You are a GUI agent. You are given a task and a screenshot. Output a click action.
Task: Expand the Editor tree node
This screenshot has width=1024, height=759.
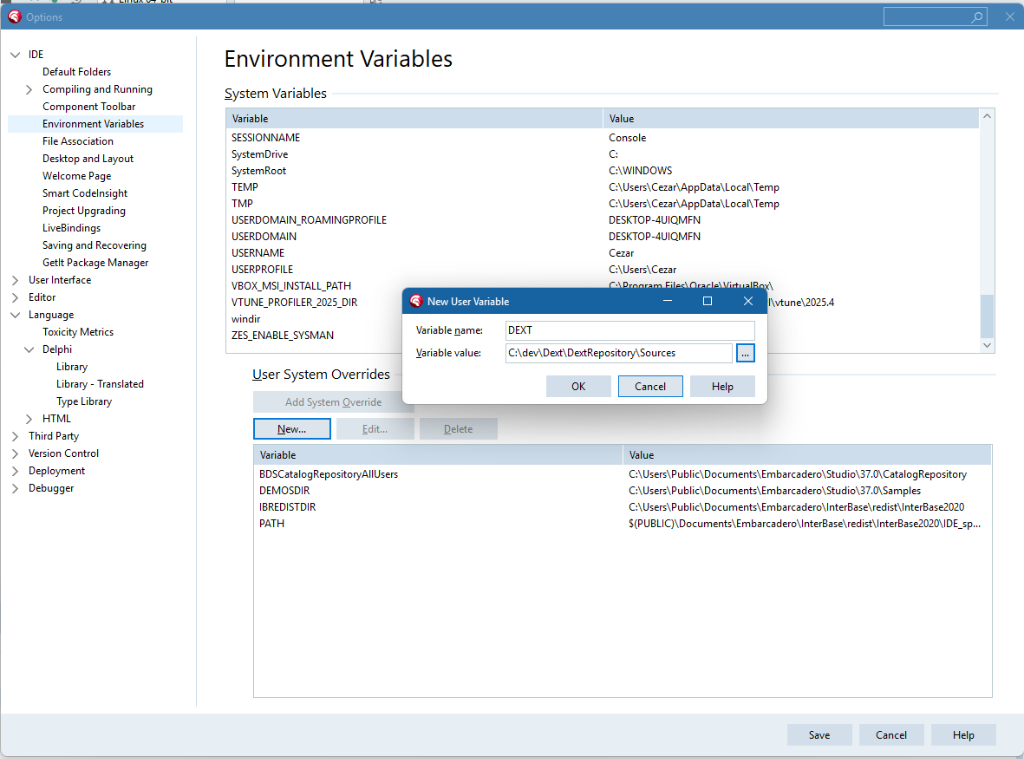[15, 298]
